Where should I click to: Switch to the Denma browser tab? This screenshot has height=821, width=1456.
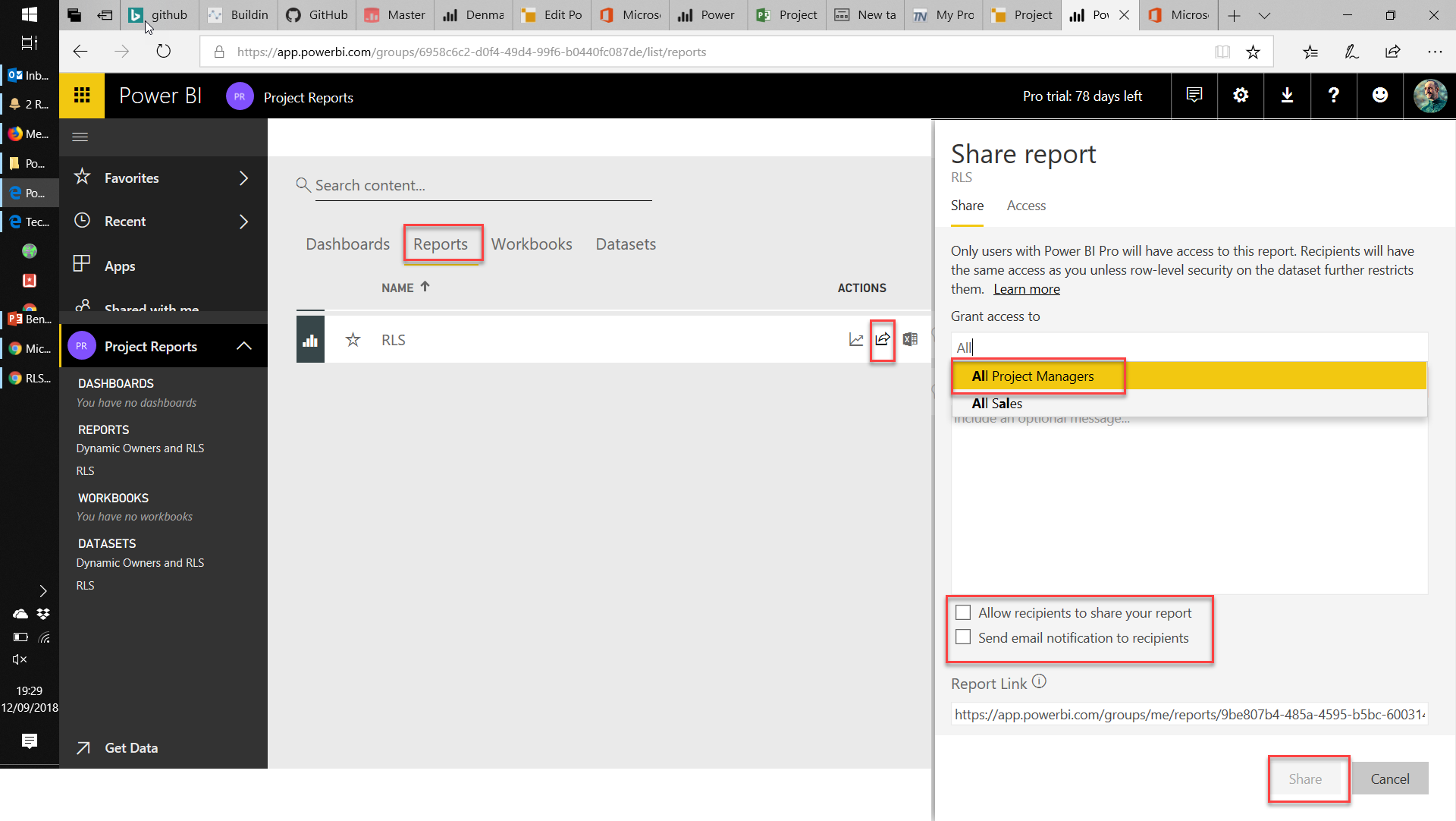tap(474, 15)
